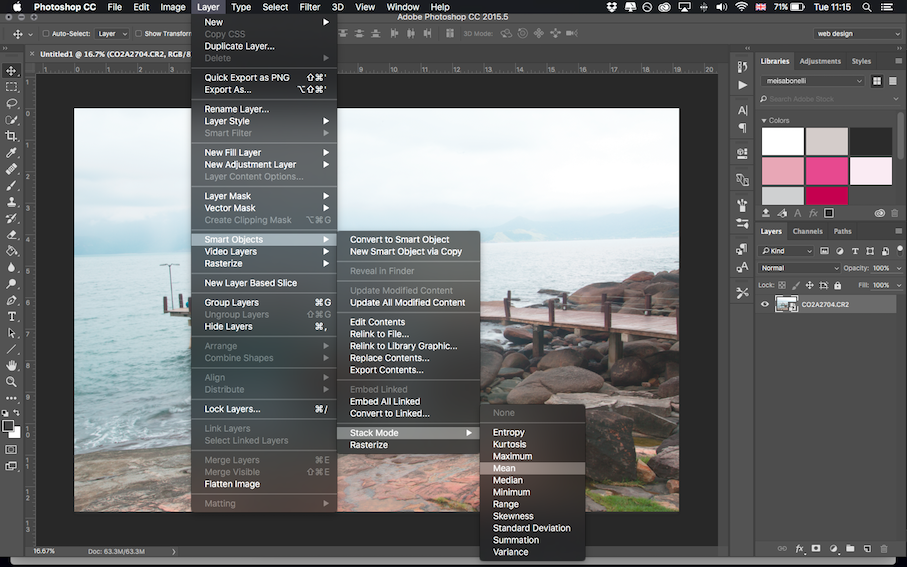Viewport: 907px width, 567px height.
Task: Enable the Auto-Select checkbox
Action: coord(46,34)
